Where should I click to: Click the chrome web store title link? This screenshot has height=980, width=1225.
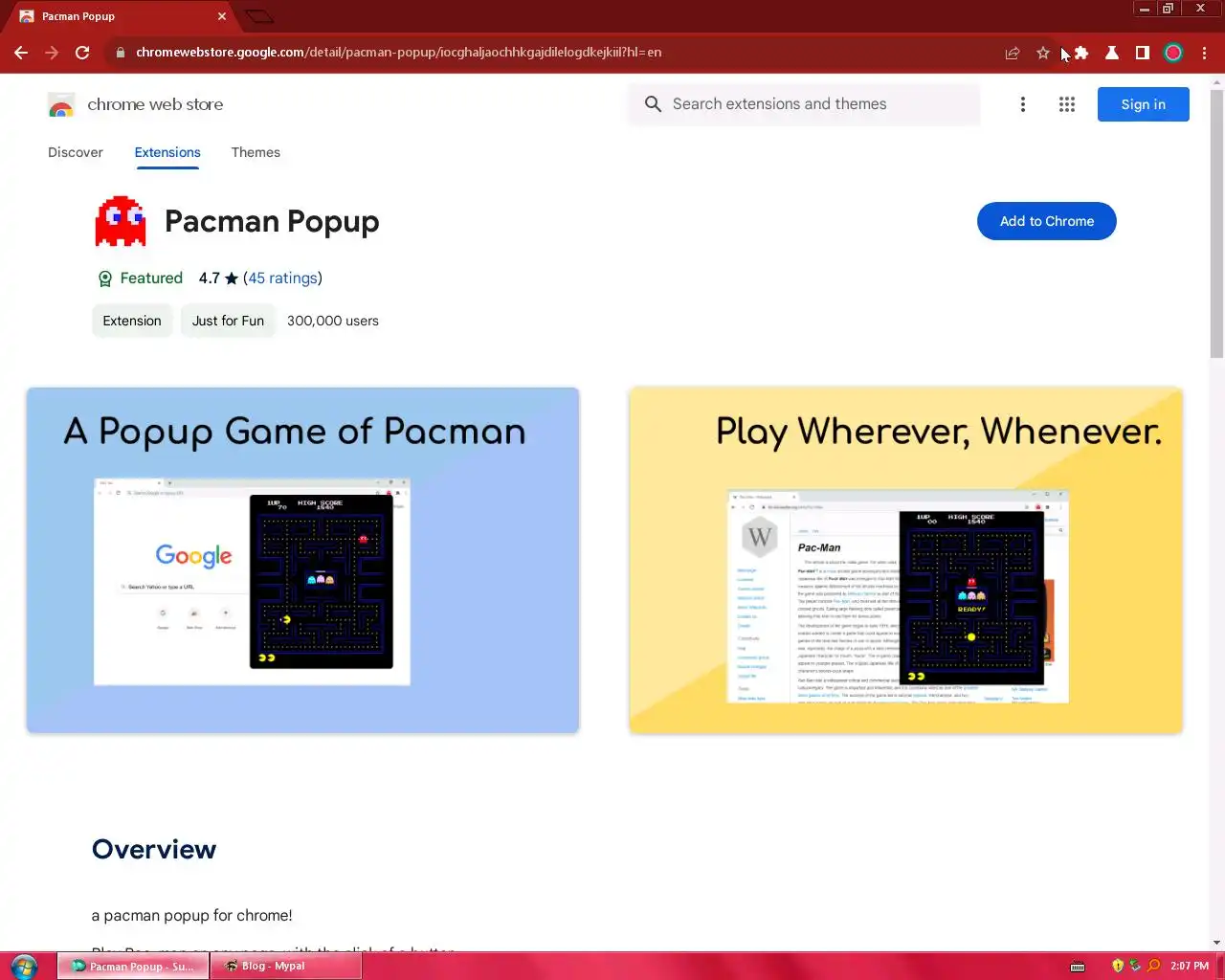click(155, 104)
